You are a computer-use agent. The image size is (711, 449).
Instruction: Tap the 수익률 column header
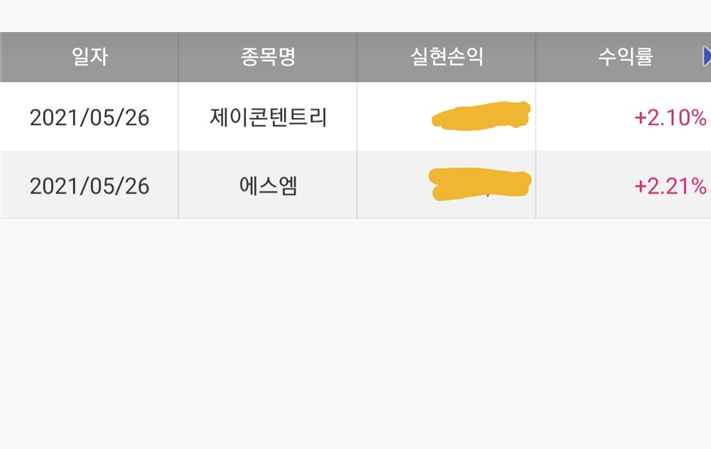coord(625,57)
